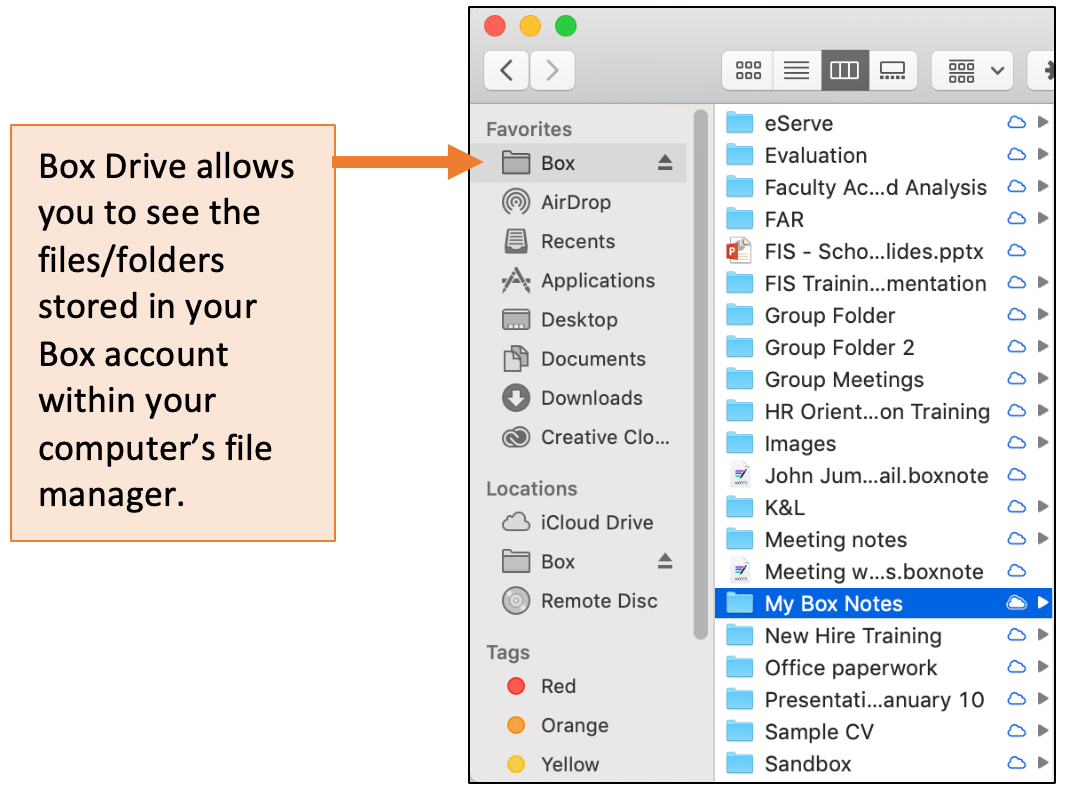Image resolution: width=1066 pixels, height=796 pixels.
Task: Open Remote Disc location
Action: (580, 601)
